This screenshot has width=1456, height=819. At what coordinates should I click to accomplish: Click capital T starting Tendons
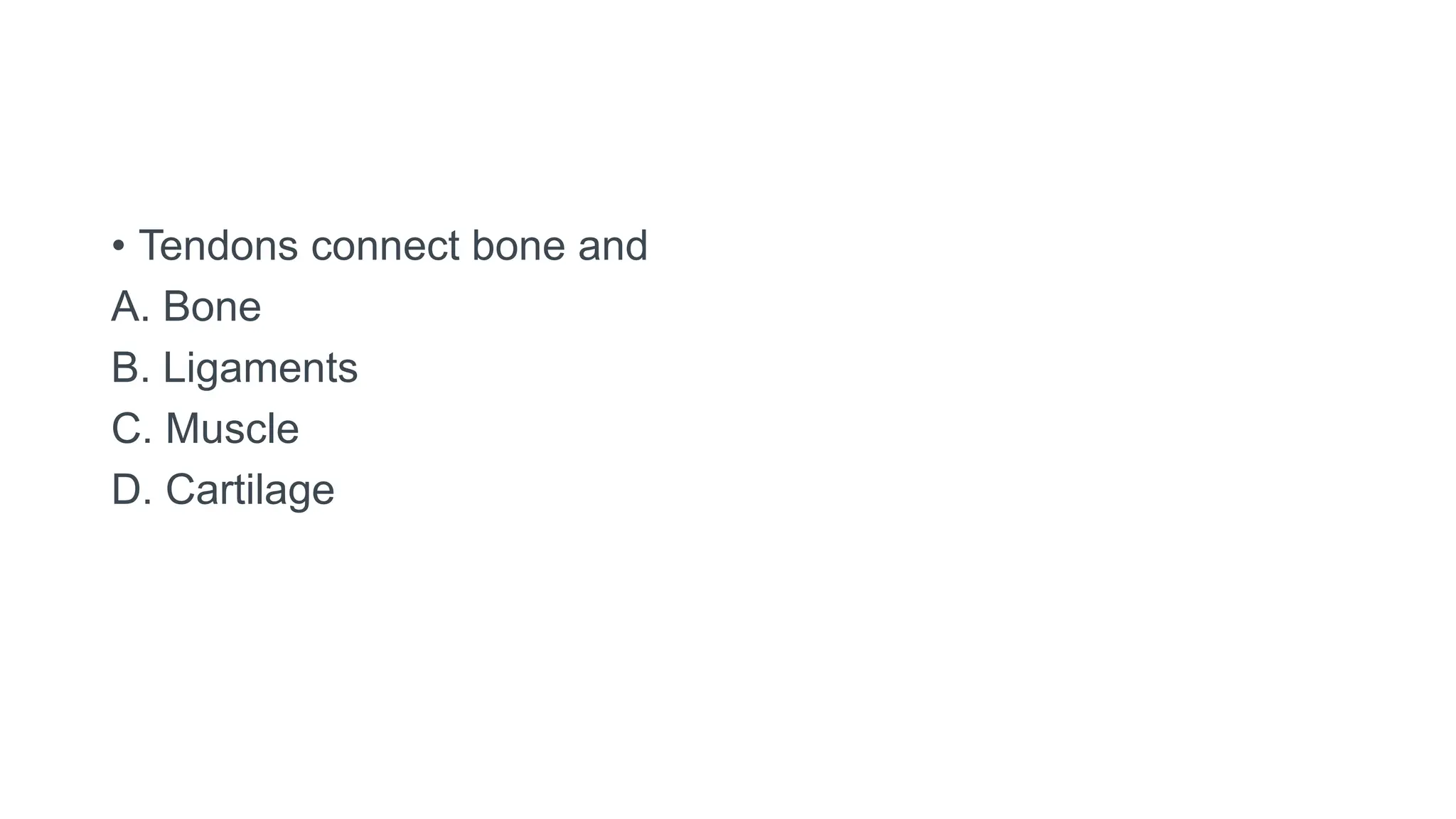(x=151, y=245)
